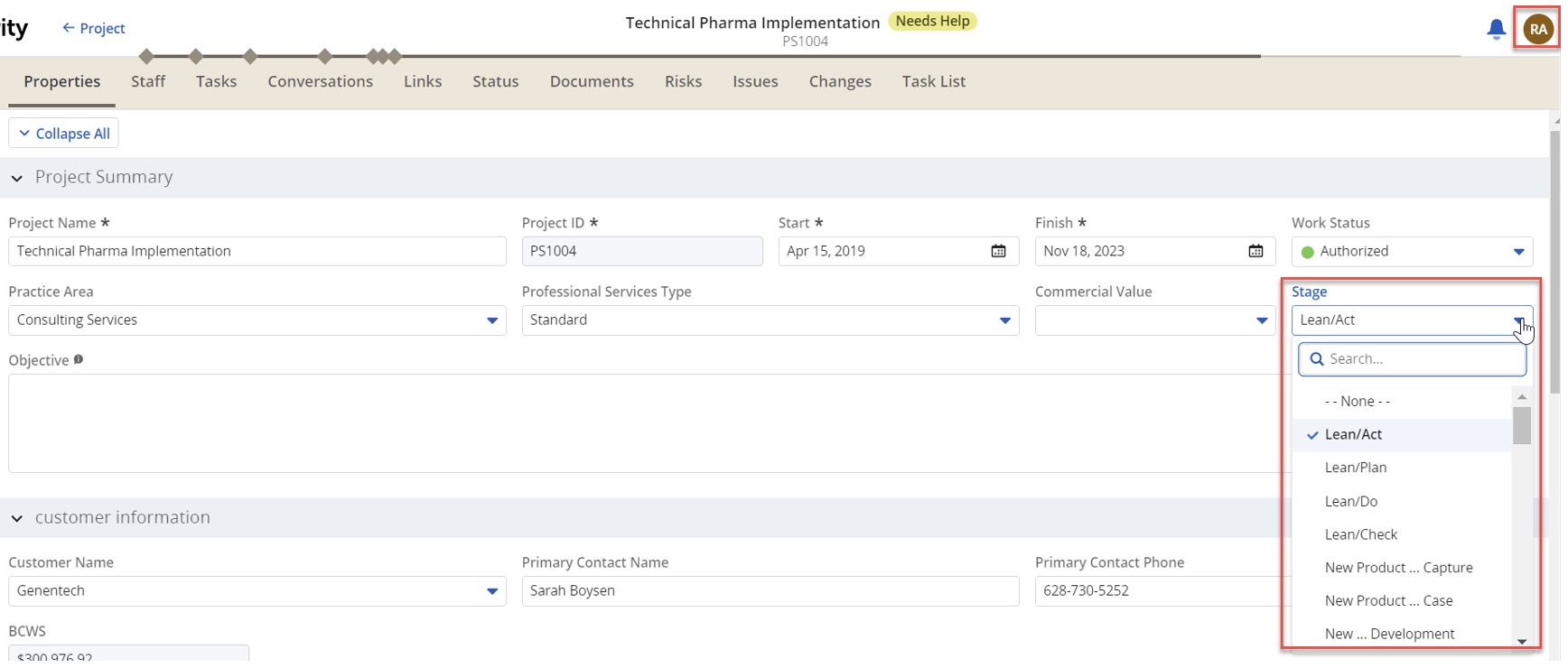Open the Practice Area dropdown
This screenshot has height=668, width=1568.
coord(492,320)
